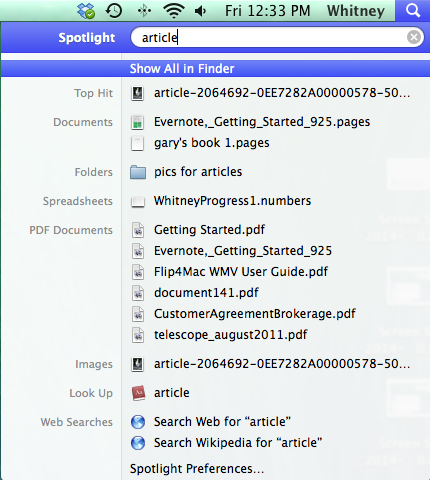This screenshot has height=480, width=430.
Task: Open article-2064692 result under Images
Action: pyautogui.click(x=282, y=364)
